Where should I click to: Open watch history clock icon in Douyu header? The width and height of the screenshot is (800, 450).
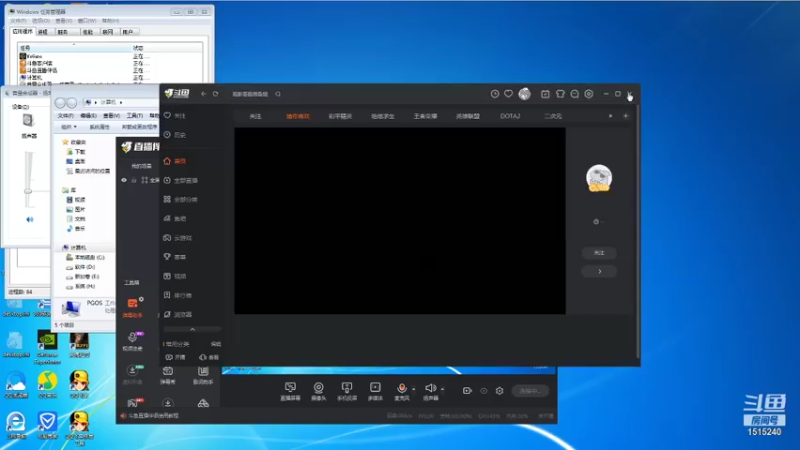[494, 94]
